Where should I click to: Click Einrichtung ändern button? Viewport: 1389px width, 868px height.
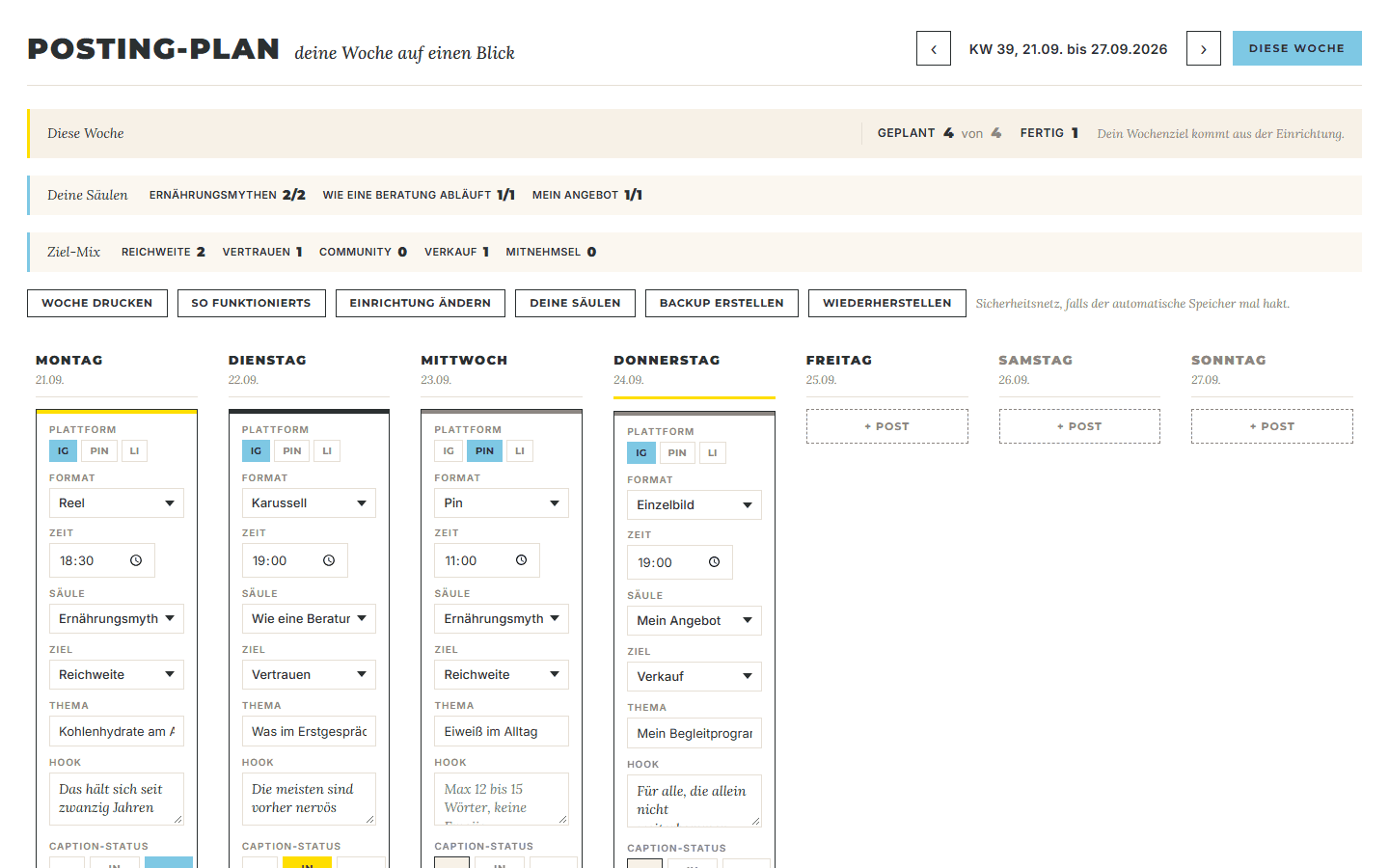pyautogui.click(x=421, y=303)
